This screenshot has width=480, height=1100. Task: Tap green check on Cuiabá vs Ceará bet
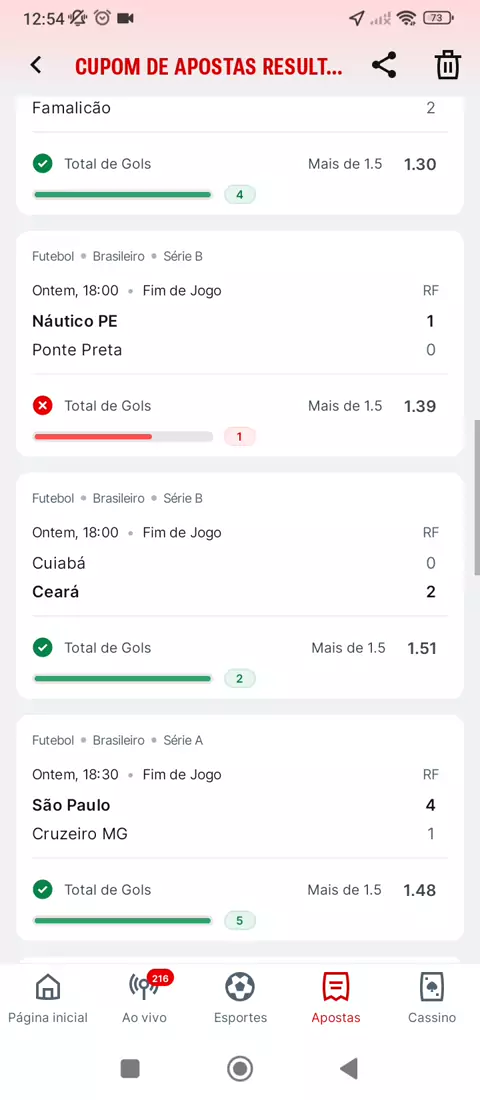pos(43,648)
